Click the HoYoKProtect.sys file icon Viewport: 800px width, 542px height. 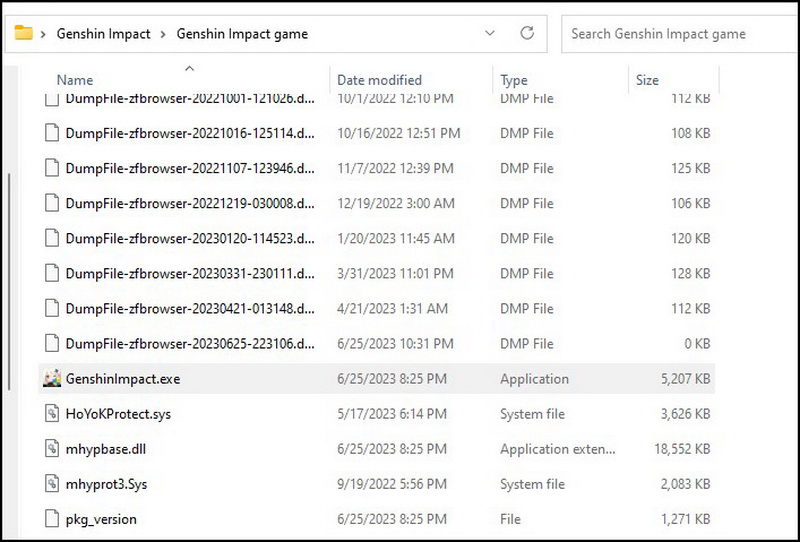coord(52,413)
